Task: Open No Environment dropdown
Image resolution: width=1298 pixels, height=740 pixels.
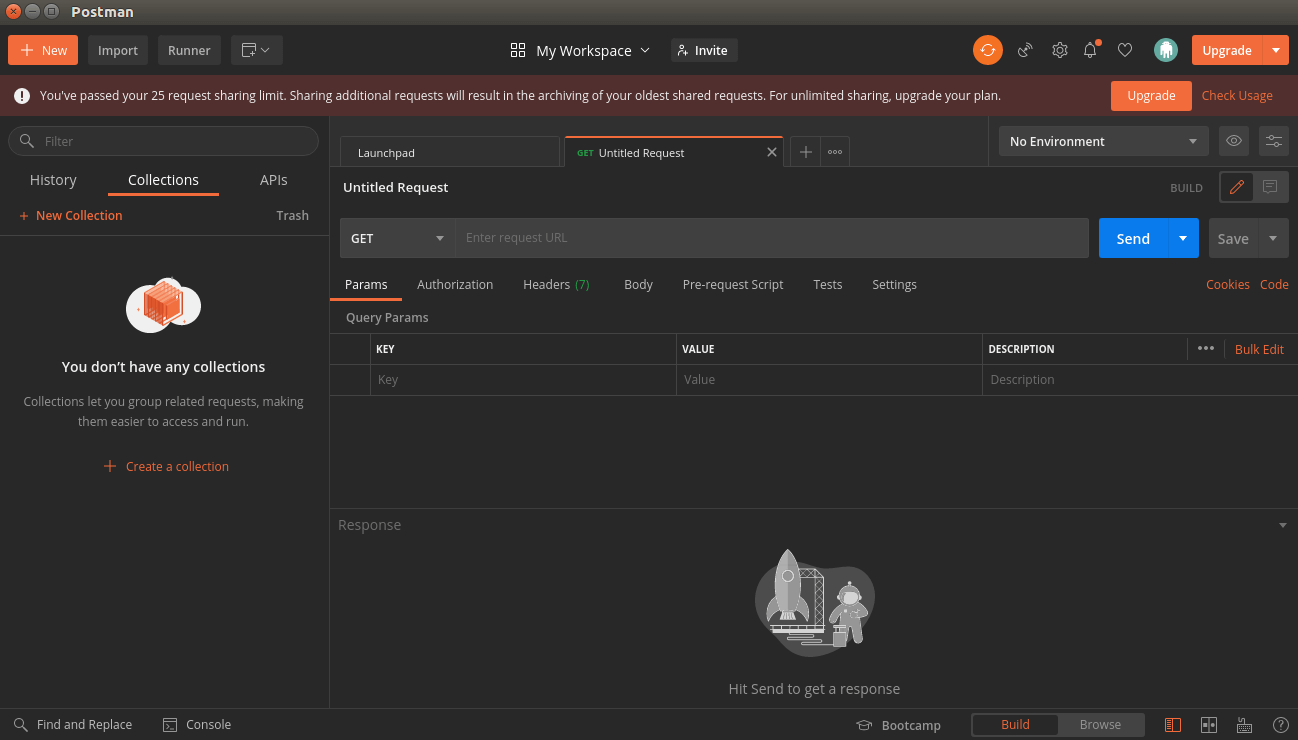Action: click(1103, 141)
